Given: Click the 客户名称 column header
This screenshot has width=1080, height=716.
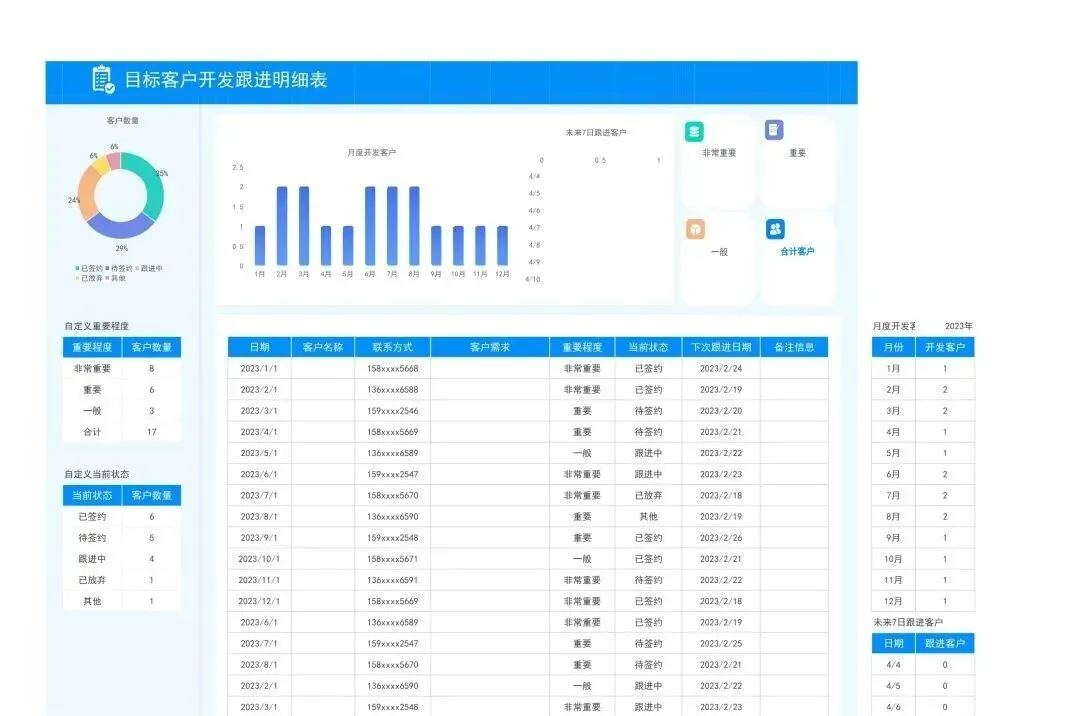Looking at the screenshot, I should click(323, 347).
